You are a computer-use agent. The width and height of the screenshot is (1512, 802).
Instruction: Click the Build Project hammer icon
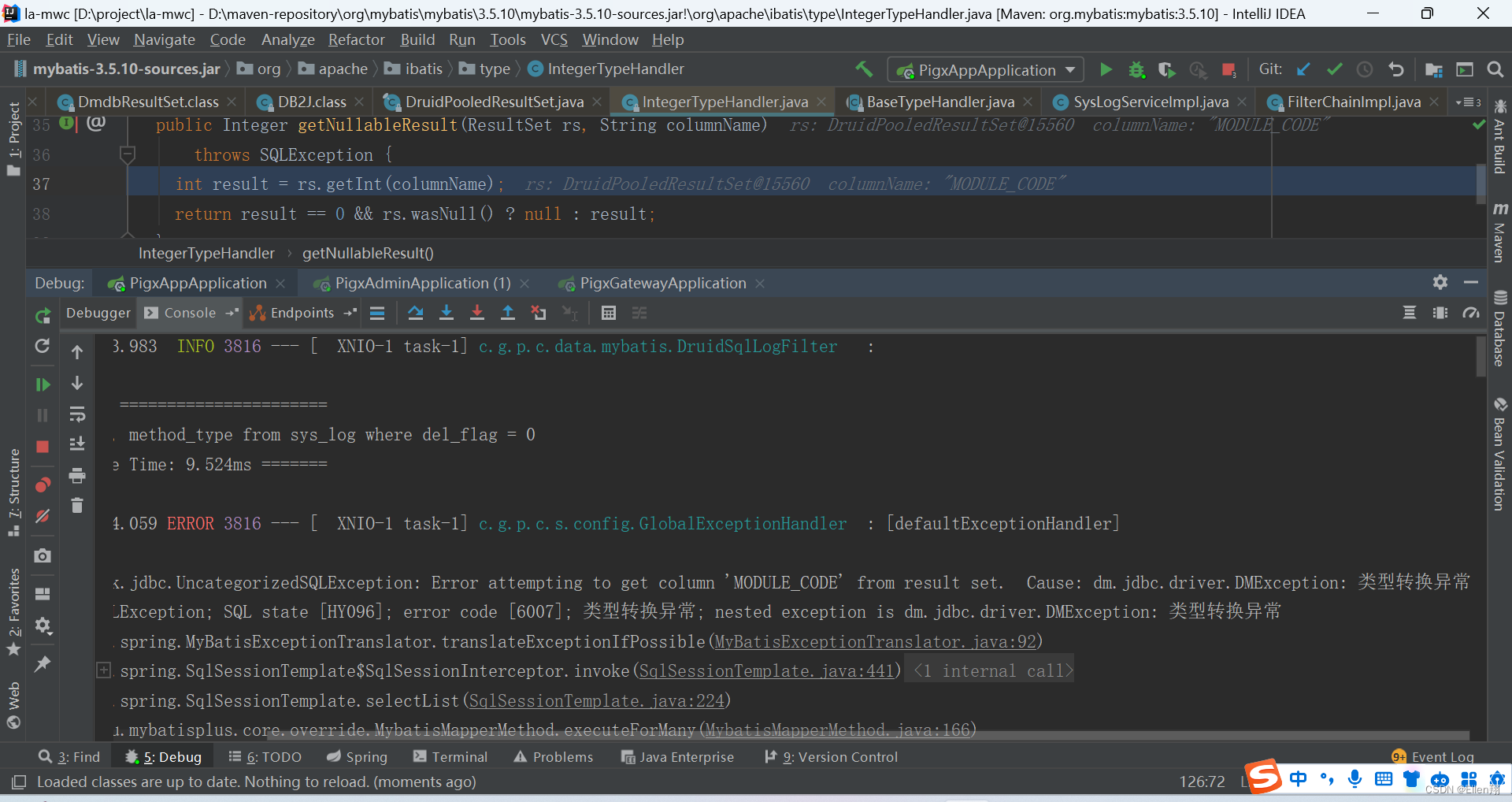coord(864,69)
